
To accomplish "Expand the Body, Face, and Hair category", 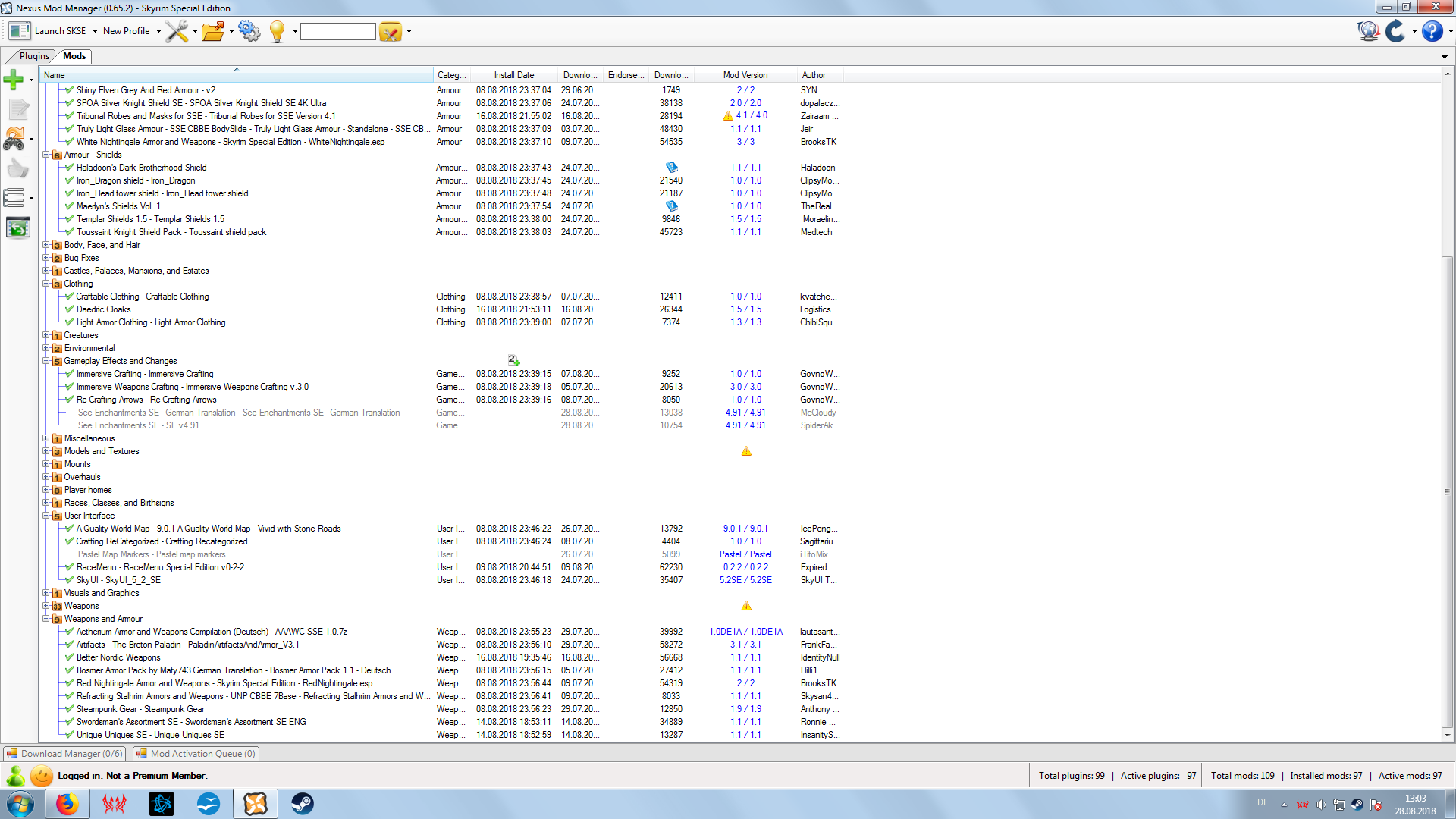I will [46, 245].
